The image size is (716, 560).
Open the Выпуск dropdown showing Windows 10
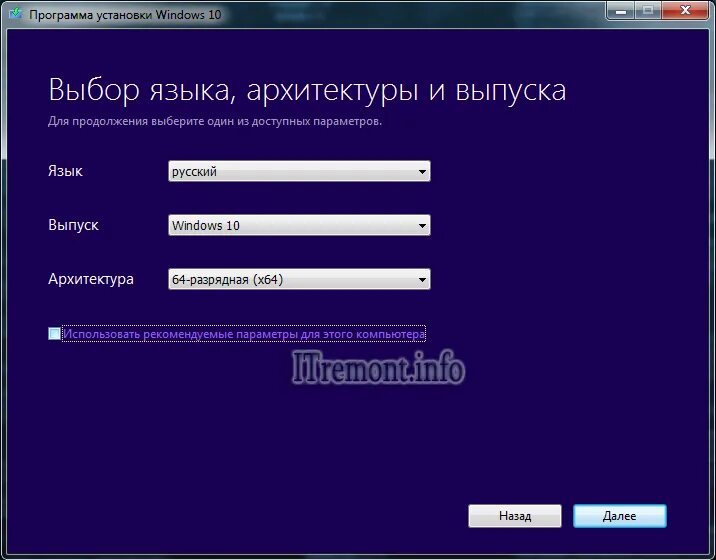[299, 225]
